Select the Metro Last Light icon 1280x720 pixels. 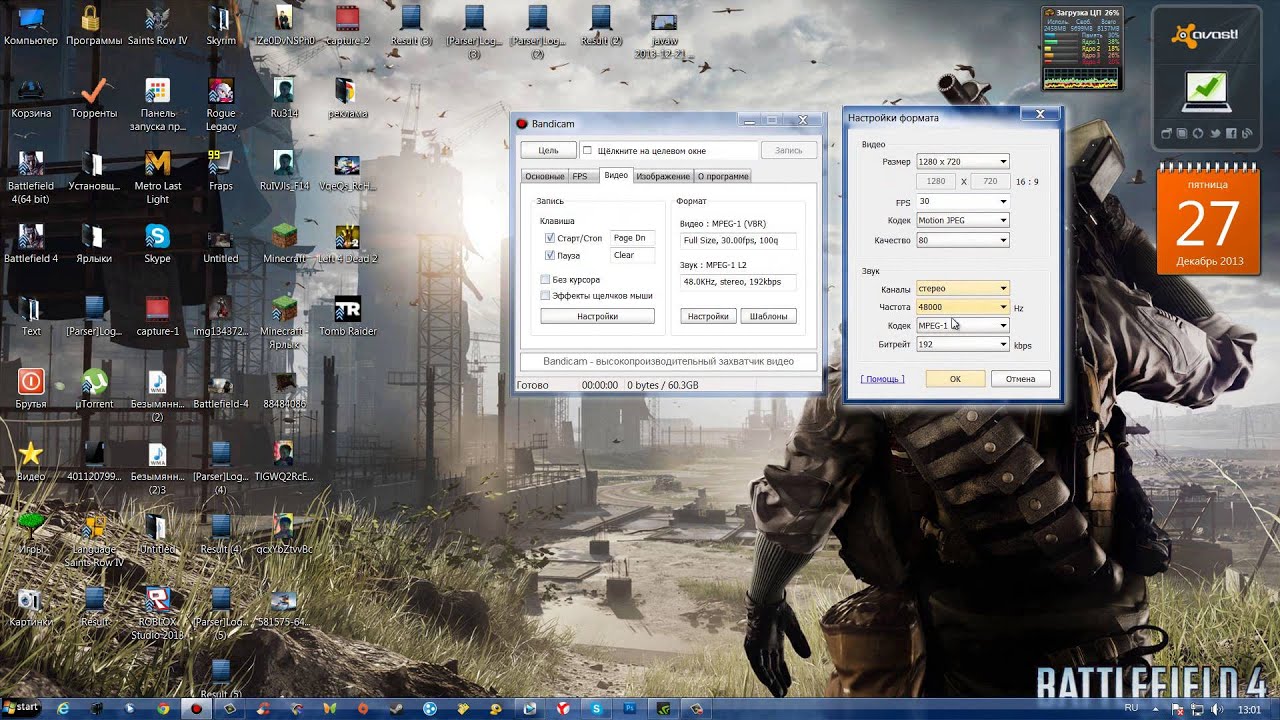[x=157, y=177]
